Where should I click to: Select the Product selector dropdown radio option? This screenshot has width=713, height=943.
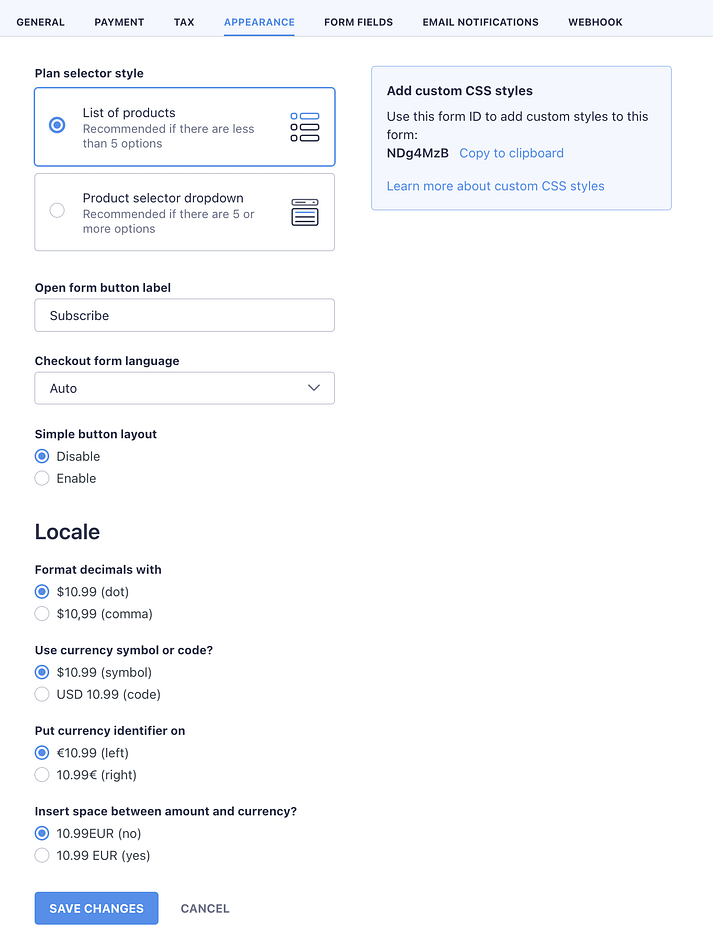pyautogui.click(x=57, y=210)
